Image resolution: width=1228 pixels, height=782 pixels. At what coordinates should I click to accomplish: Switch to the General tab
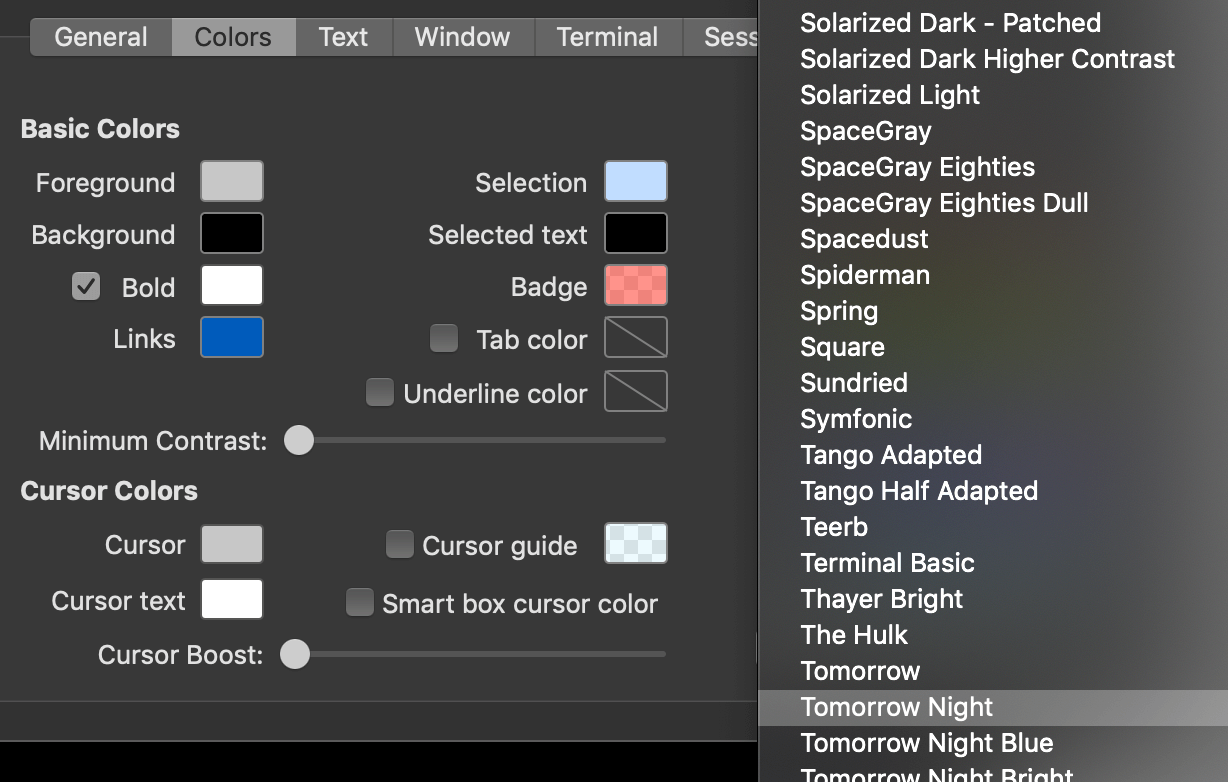click(101, 37)
